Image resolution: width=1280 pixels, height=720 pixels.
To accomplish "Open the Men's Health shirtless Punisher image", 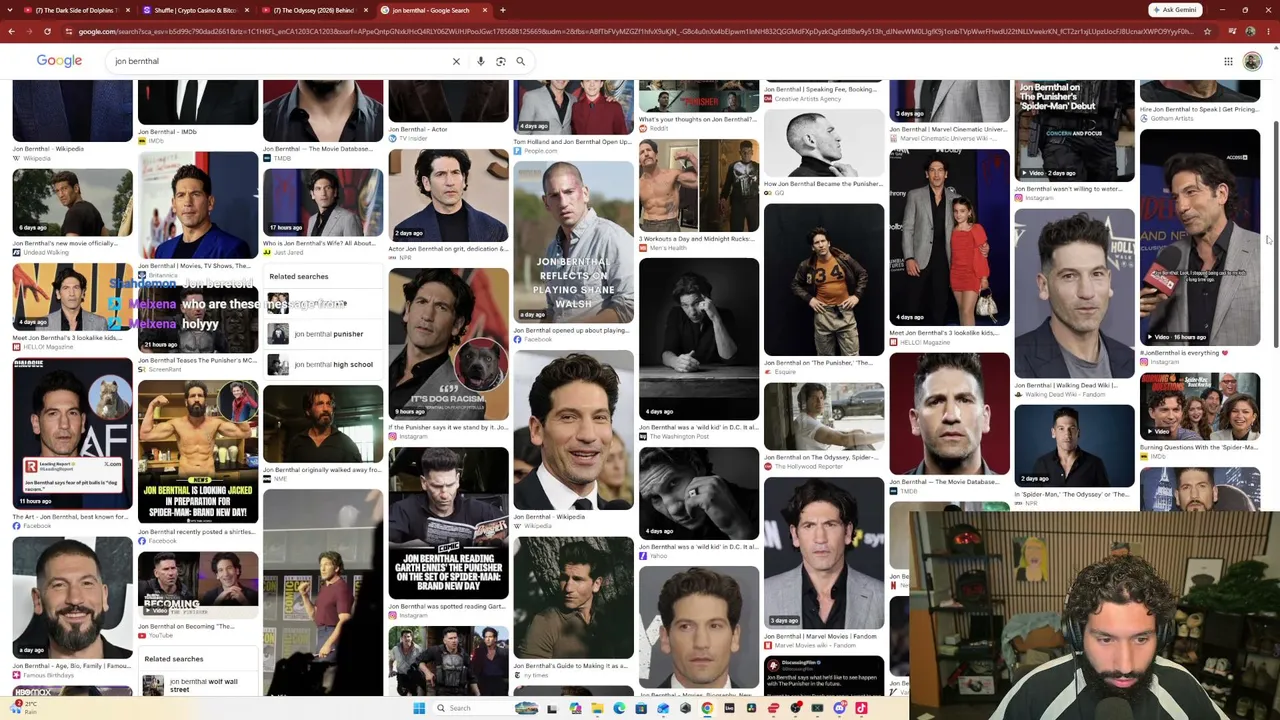I will 699,185.
